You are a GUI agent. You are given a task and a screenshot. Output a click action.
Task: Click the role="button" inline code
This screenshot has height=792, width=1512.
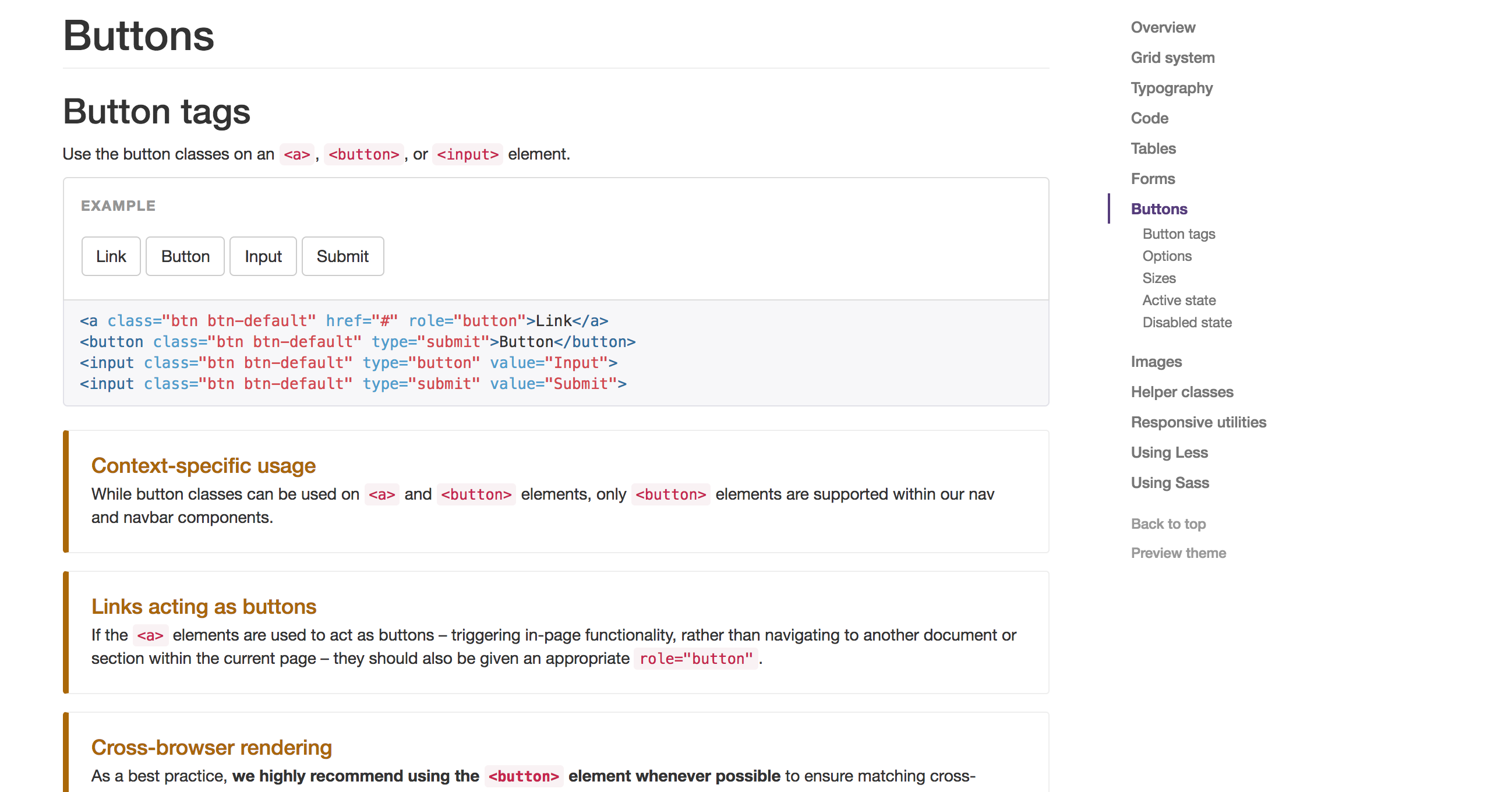pyautogui.click(x=696, y=659)
